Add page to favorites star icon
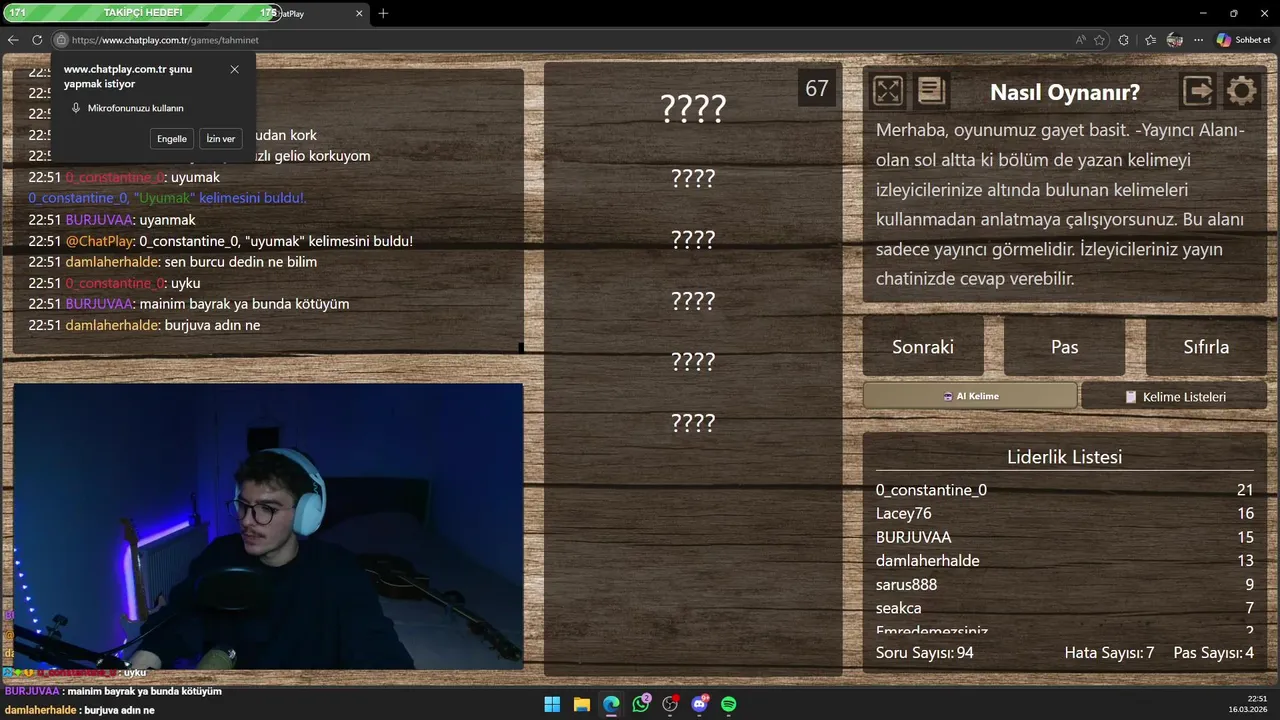This screenshot has height=720, width=1280. pyautogui.click(x=1100, y=40)
